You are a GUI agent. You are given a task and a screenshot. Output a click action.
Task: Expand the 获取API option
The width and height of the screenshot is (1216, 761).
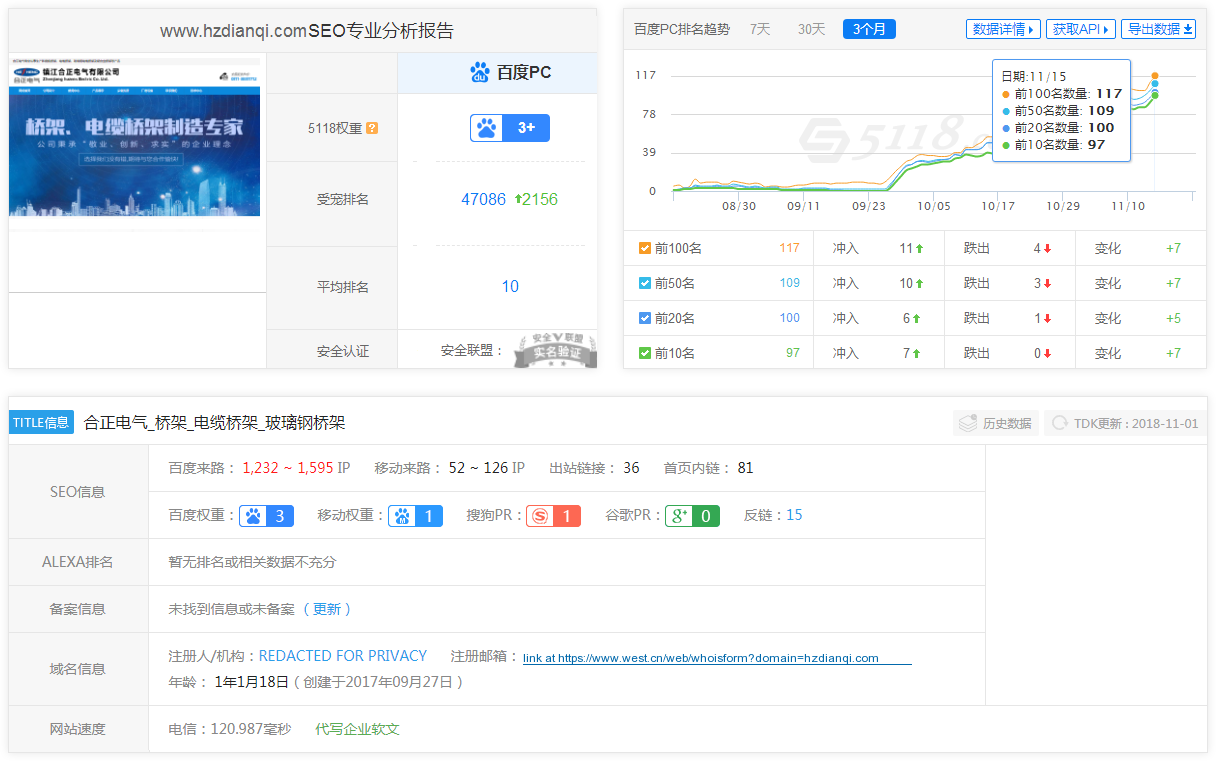click(x=1080, y=29)
